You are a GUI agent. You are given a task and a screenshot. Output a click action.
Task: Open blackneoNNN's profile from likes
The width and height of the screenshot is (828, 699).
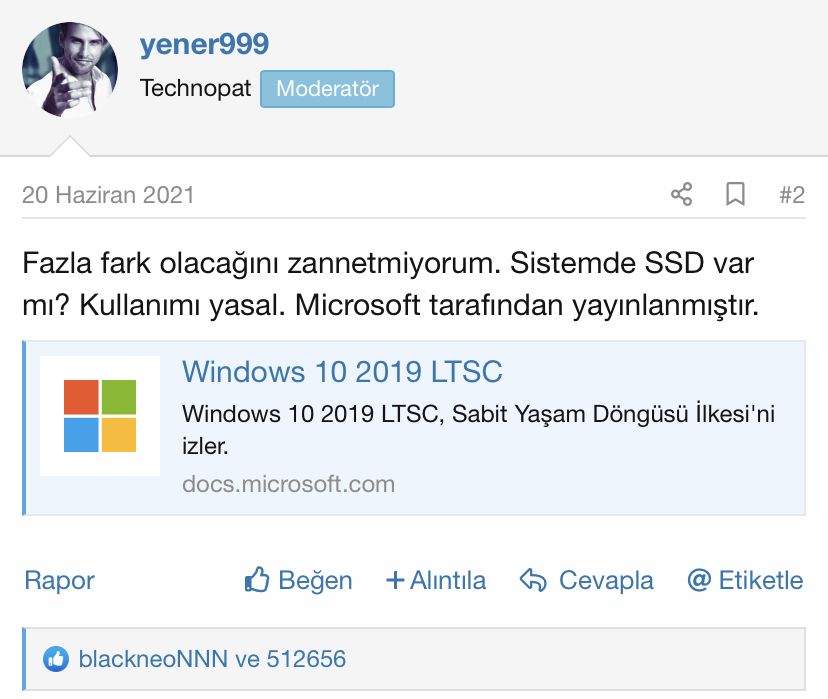[x=153, y=659]
